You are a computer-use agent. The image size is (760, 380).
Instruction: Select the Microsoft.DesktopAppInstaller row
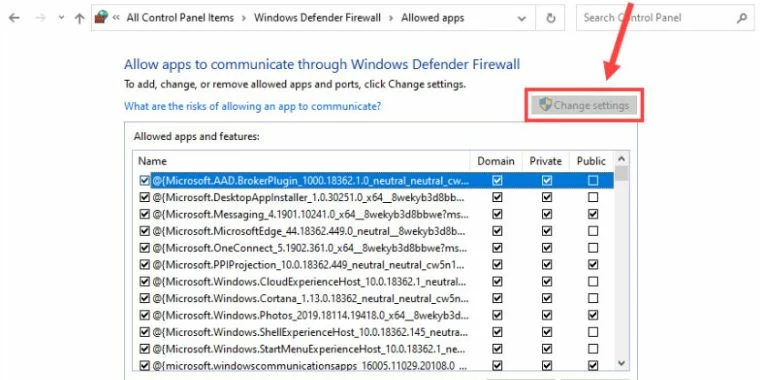point(374,198)
